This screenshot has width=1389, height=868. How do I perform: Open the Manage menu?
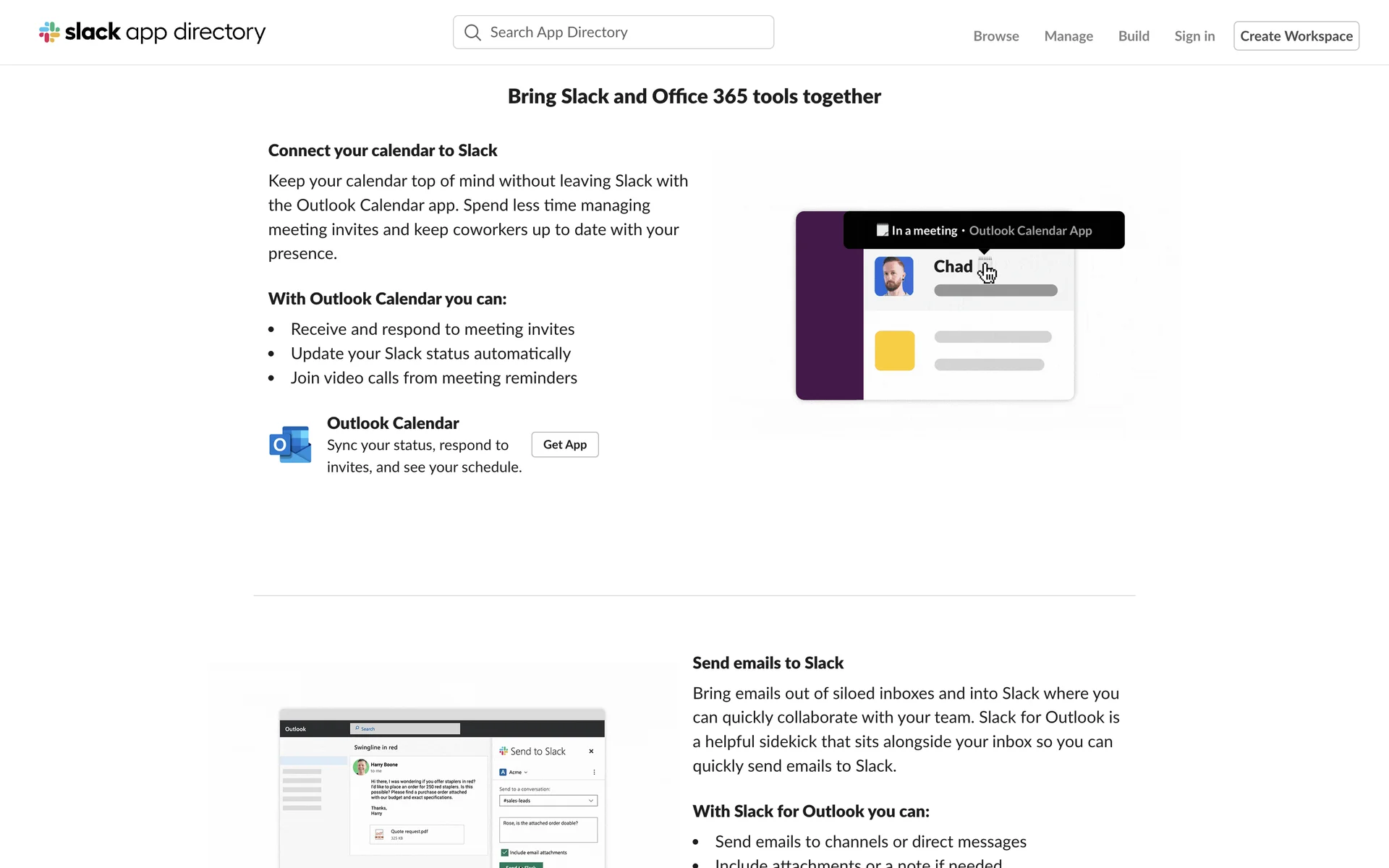tap(1068, 36)
